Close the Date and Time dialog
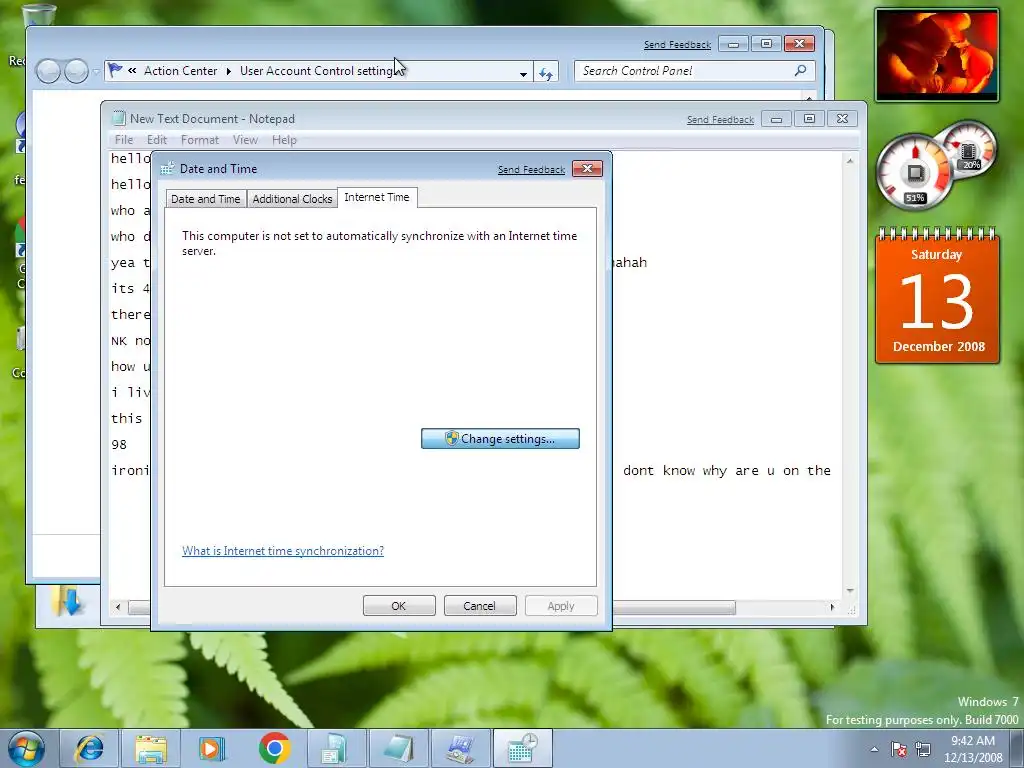1024x768 pixels. [587, 168]
